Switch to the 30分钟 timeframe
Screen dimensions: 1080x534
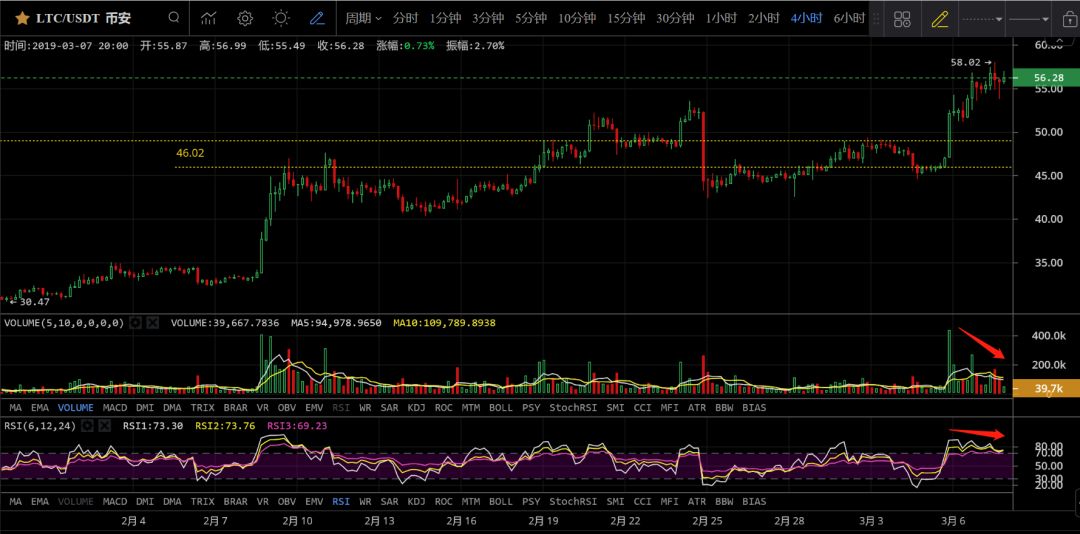(x=674, y=19)
